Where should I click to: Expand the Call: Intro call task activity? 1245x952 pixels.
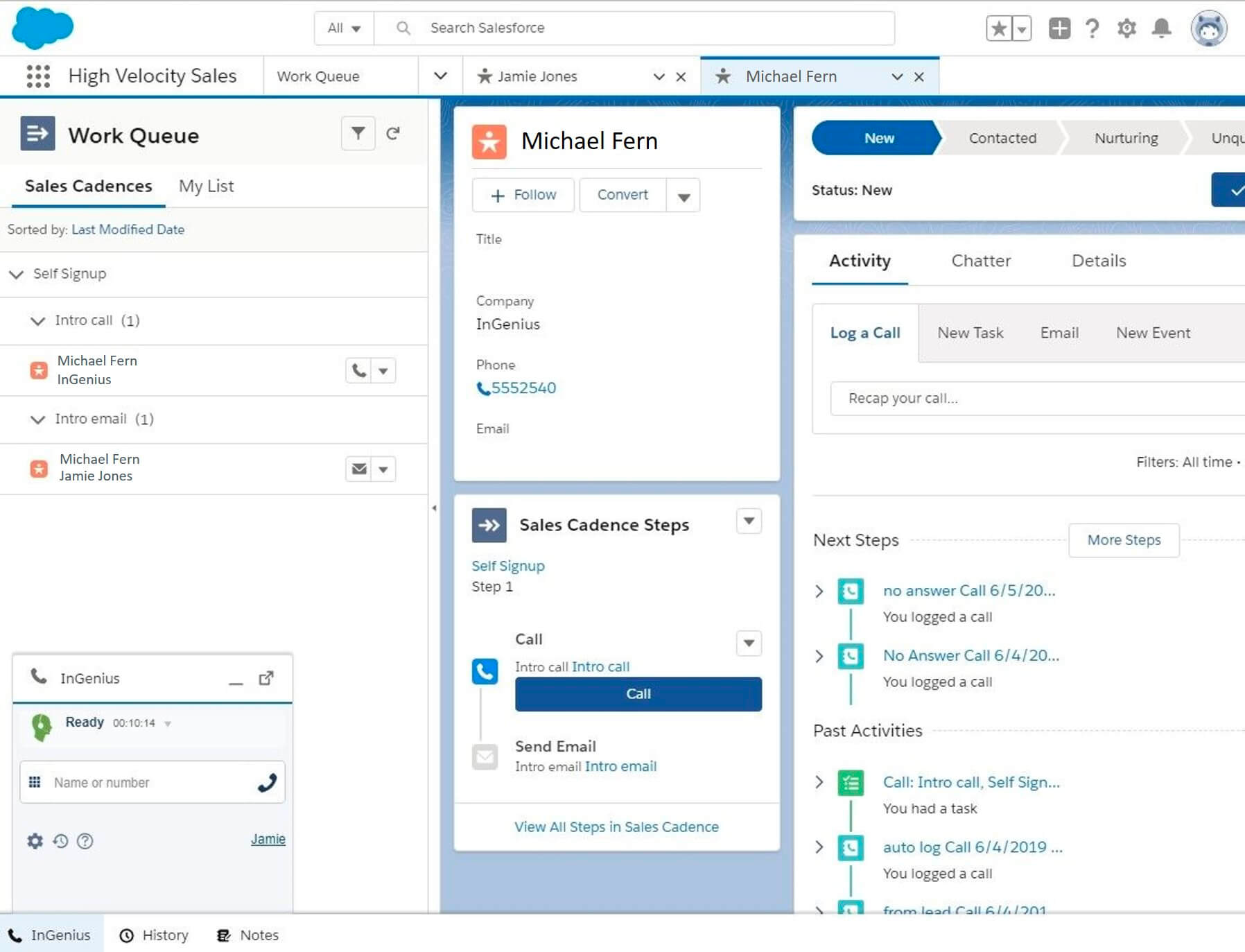pos(819,782)
